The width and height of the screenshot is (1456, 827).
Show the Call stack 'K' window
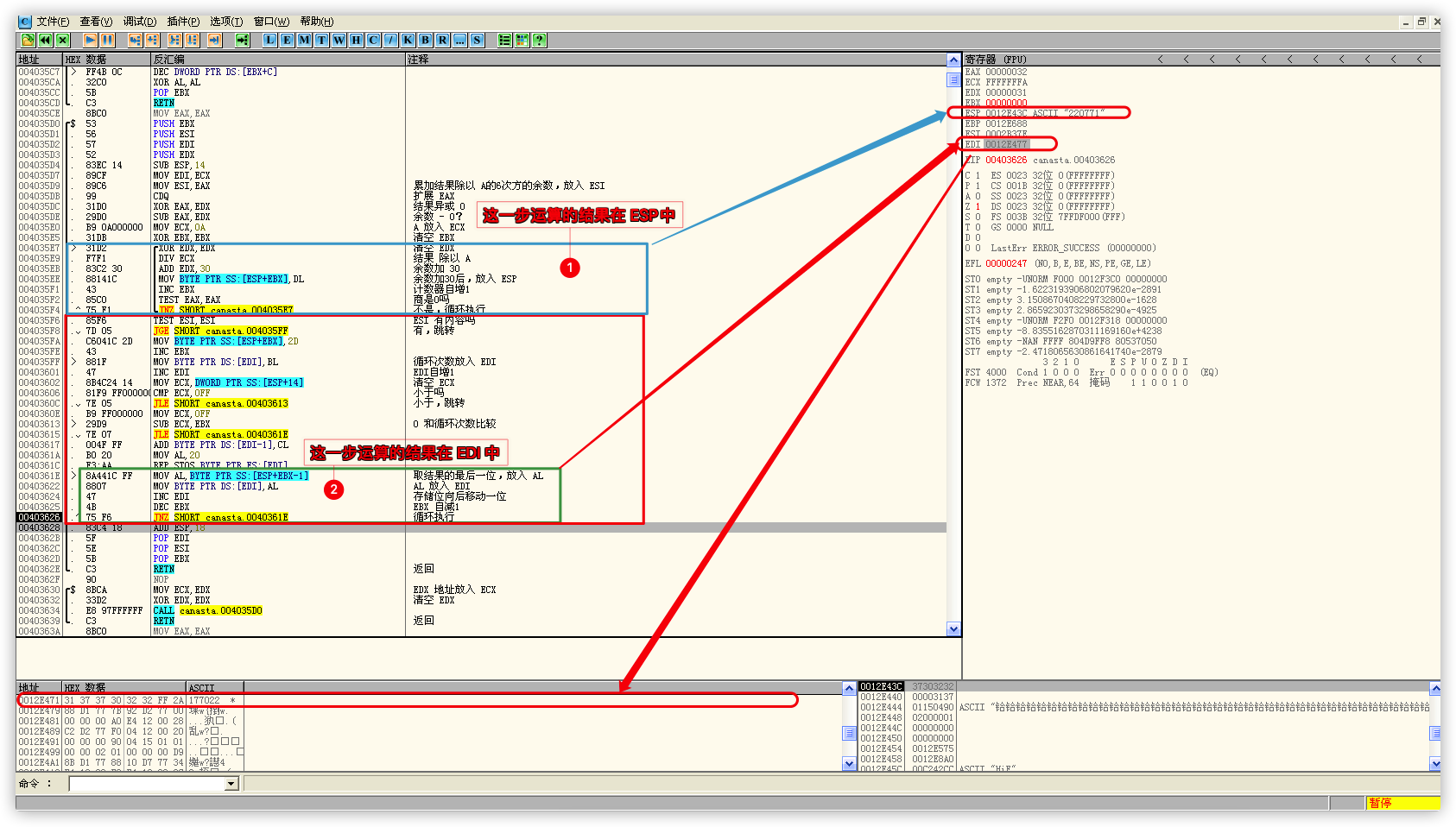[x=408, y=40]
